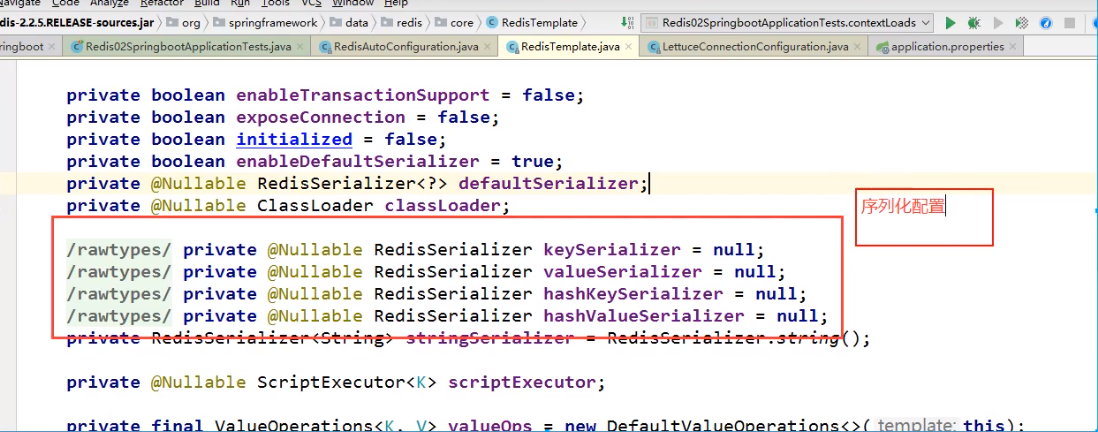The width and height of the screenshot is (1098, 432).
Task: Open the Help menu
Action: point(396,3)
